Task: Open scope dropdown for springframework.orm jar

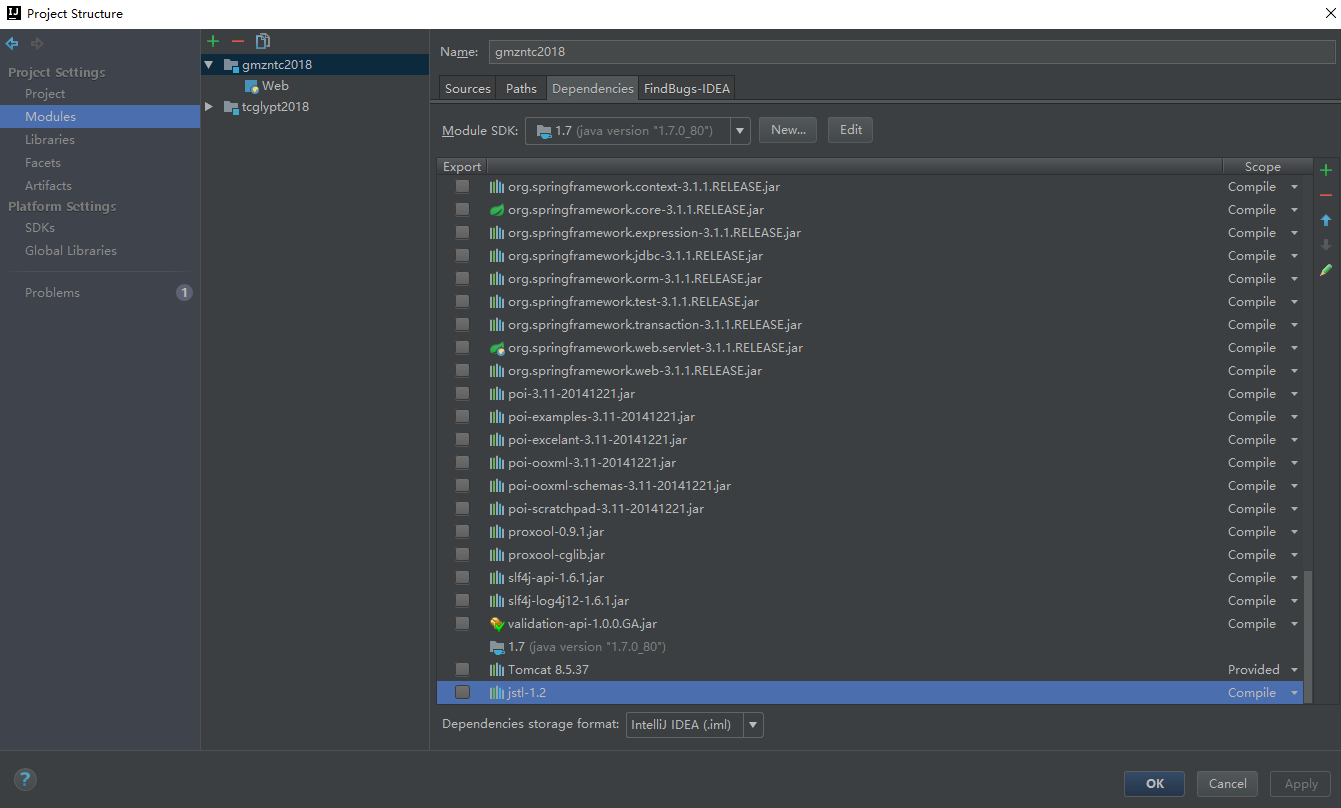Action: (x=1294, y=279)
